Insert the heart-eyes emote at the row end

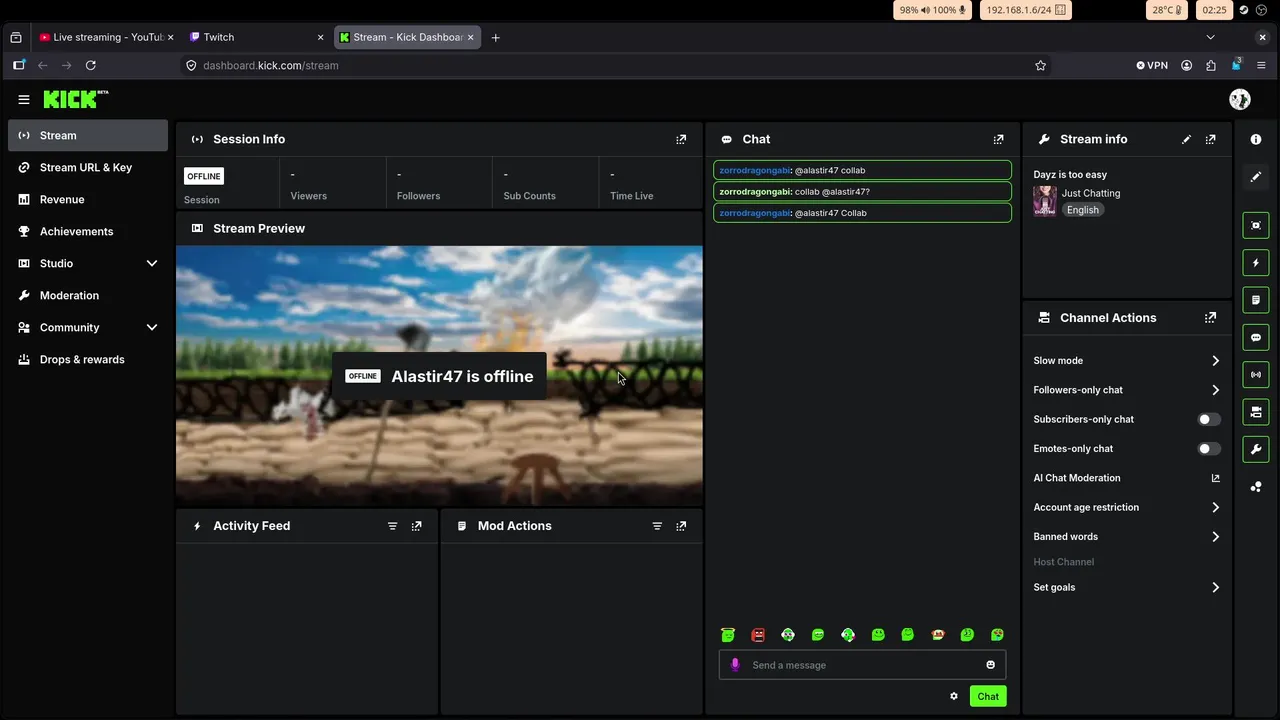[997, 635]
